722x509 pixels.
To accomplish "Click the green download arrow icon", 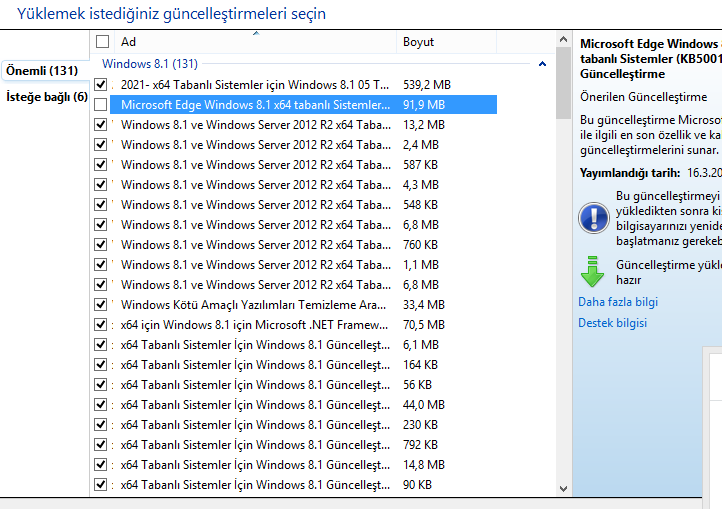I will (592, 271).
